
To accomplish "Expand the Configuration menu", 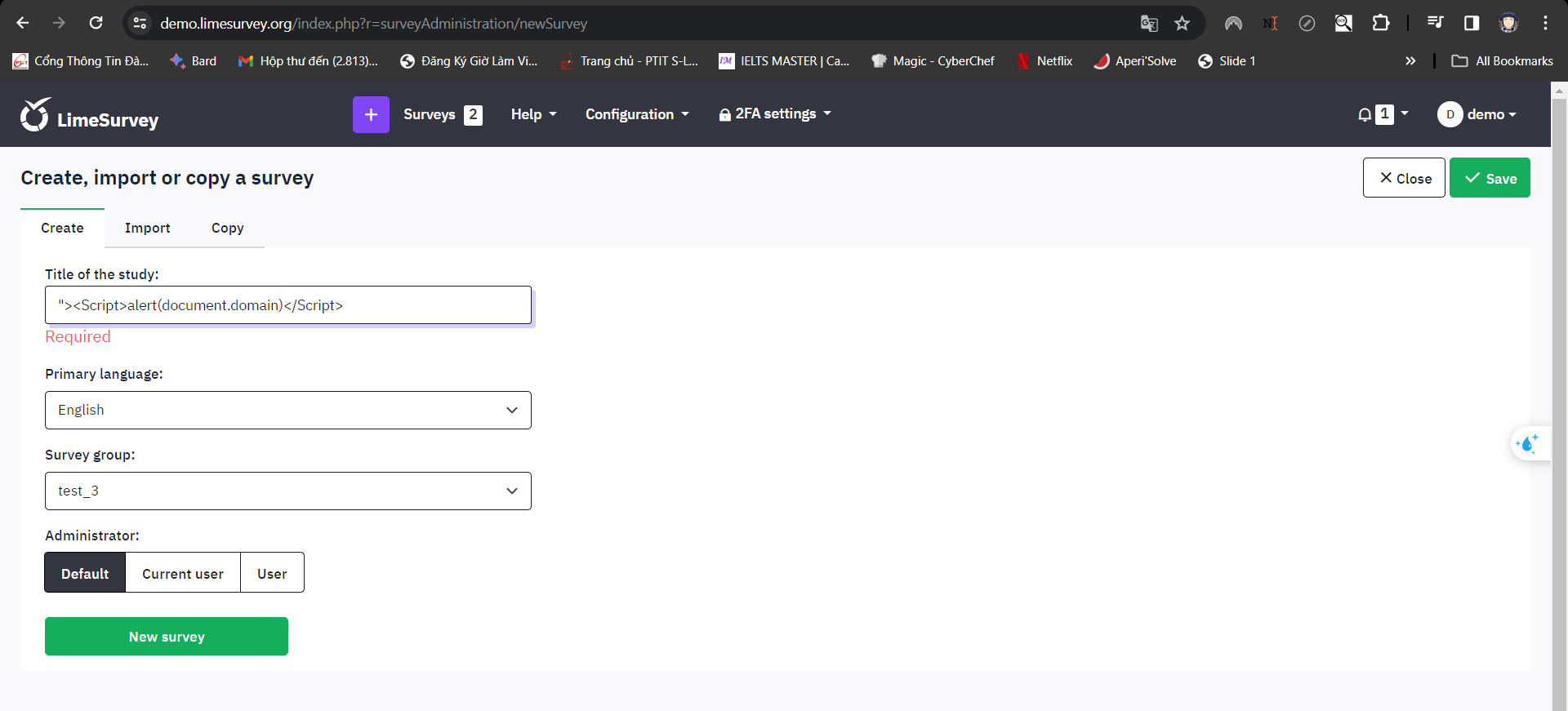I will [637, 114].
